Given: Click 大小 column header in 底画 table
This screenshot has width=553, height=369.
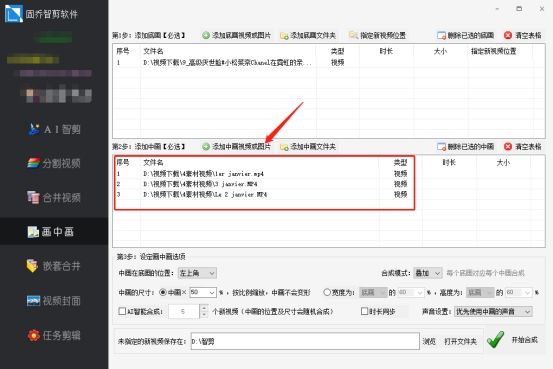Looking at the screenshot, I should point(440,51).
